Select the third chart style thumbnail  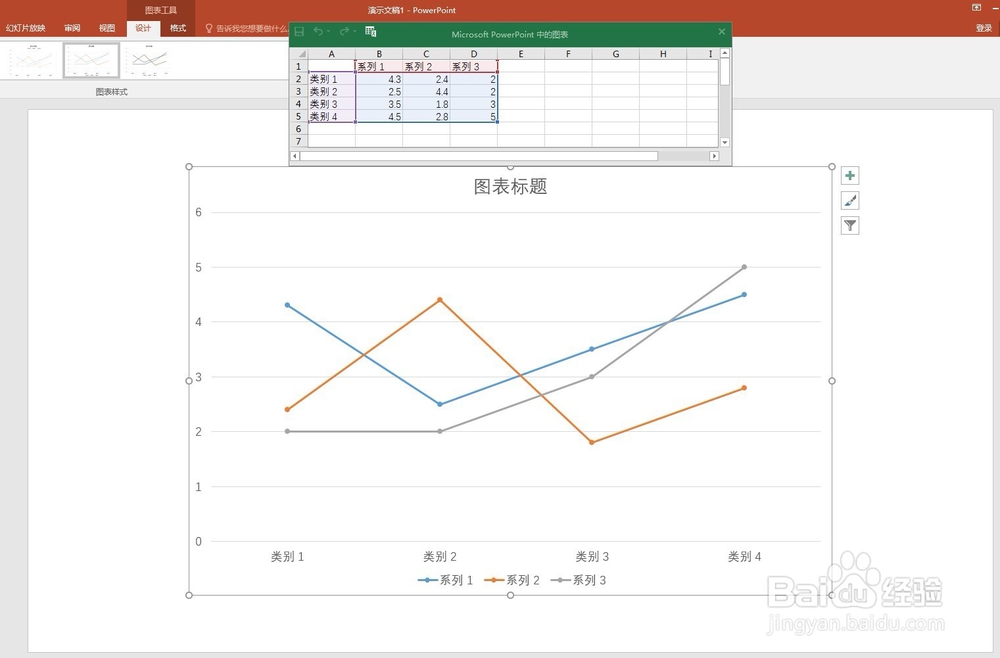(149, 61)
